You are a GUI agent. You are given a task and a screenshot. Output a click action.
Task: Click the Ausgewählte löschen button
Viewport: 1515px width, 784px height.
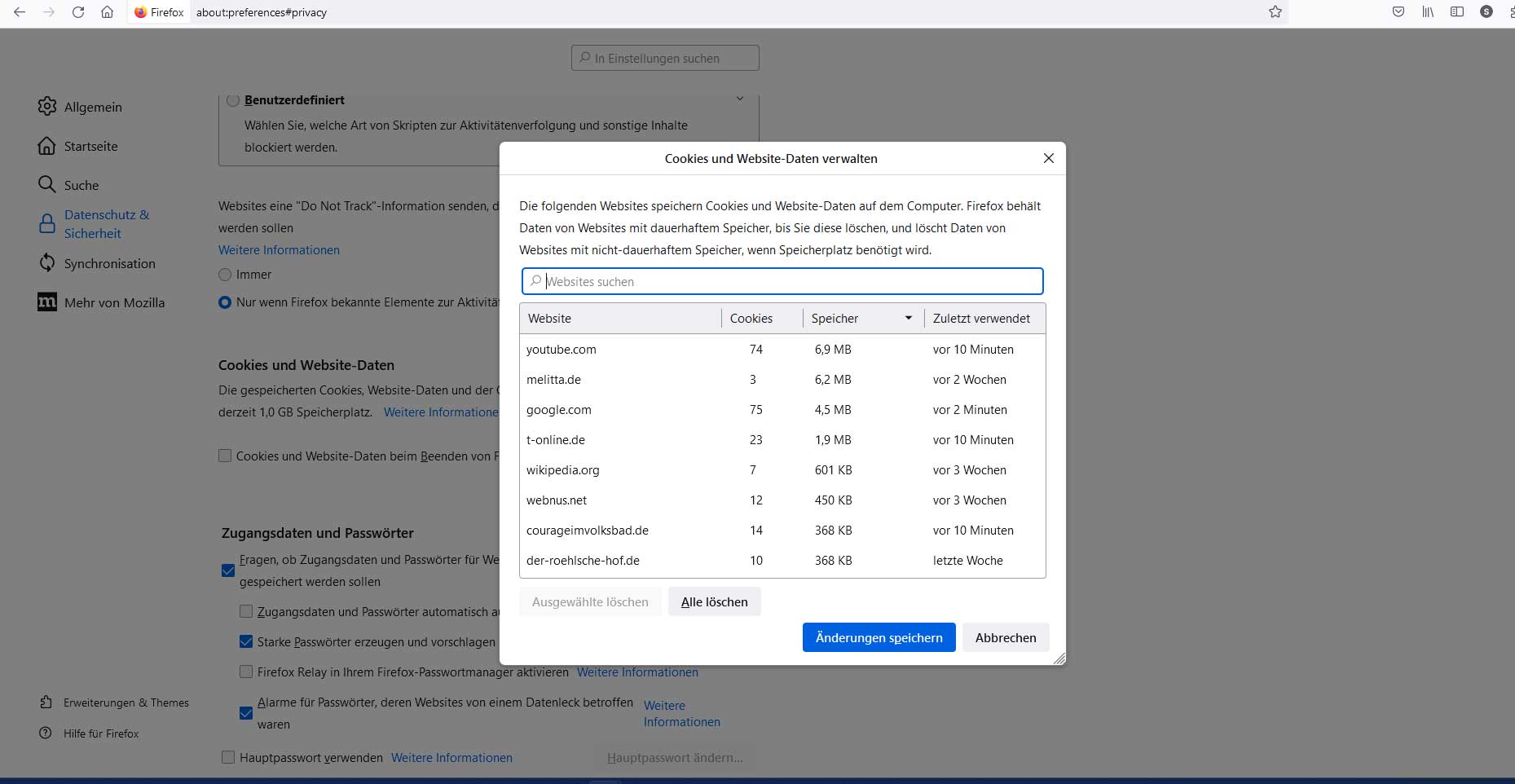(x=590, y=601)
